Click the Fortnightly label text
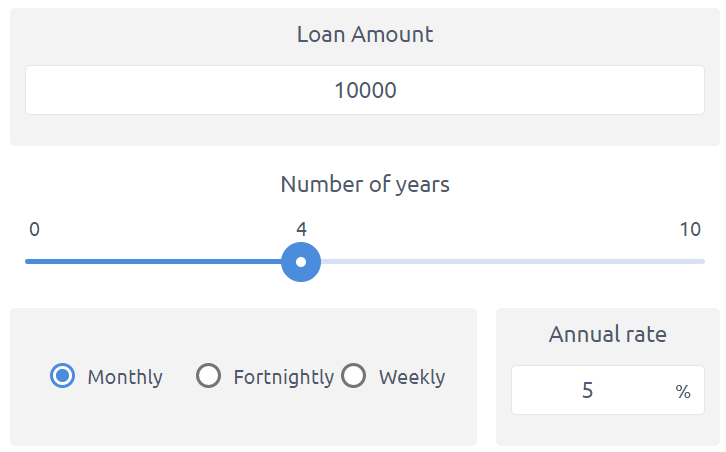Viewport: 726px width, 452px height. [284, 377]
